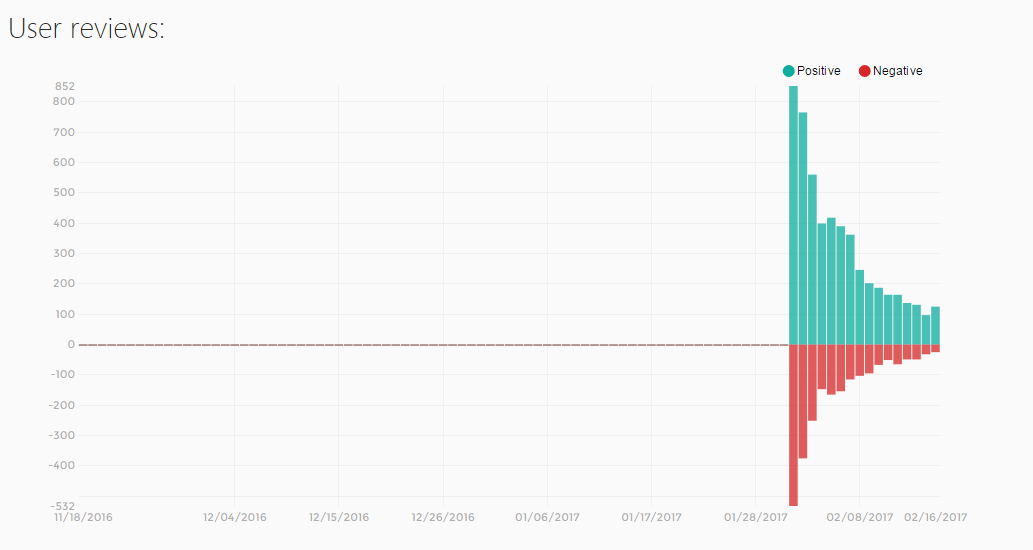Click the -532 minimum y-axis value

click(x=63, y=506)
